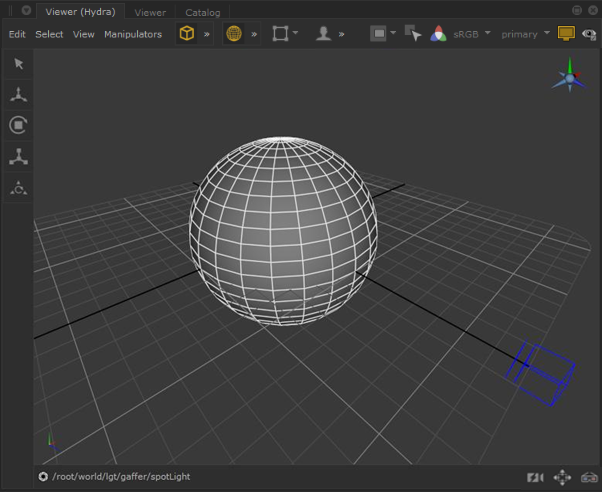Activate the Translate manipulator tool
The height and width of the screenshot is (492, 602).
point(18,95)
